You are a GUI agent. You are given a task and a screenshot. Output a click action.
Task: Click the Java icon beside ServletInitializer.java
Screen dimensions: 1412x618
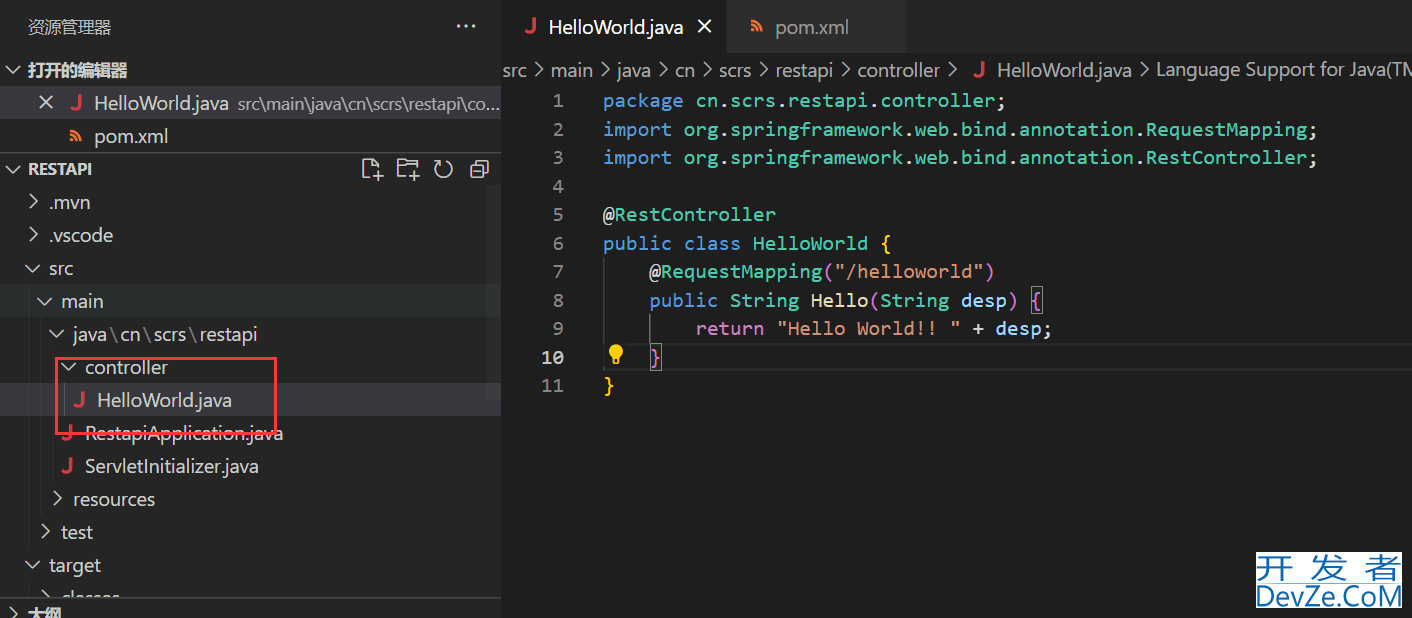(x=68, y=466)
